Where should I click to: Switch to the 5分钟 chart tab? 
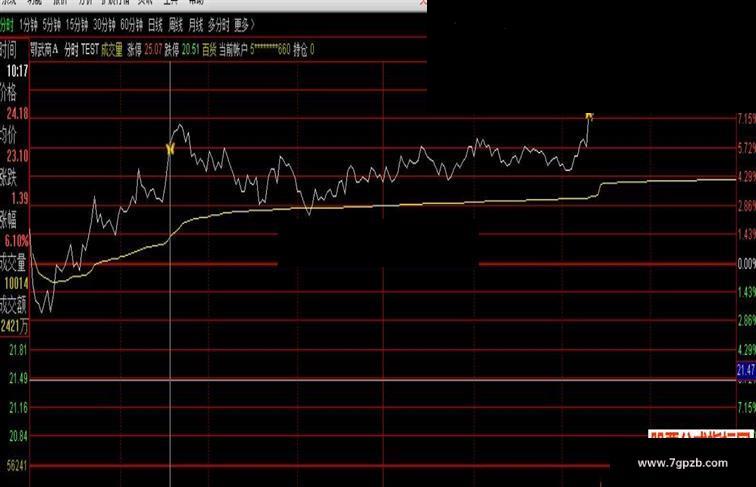point(52,25)
